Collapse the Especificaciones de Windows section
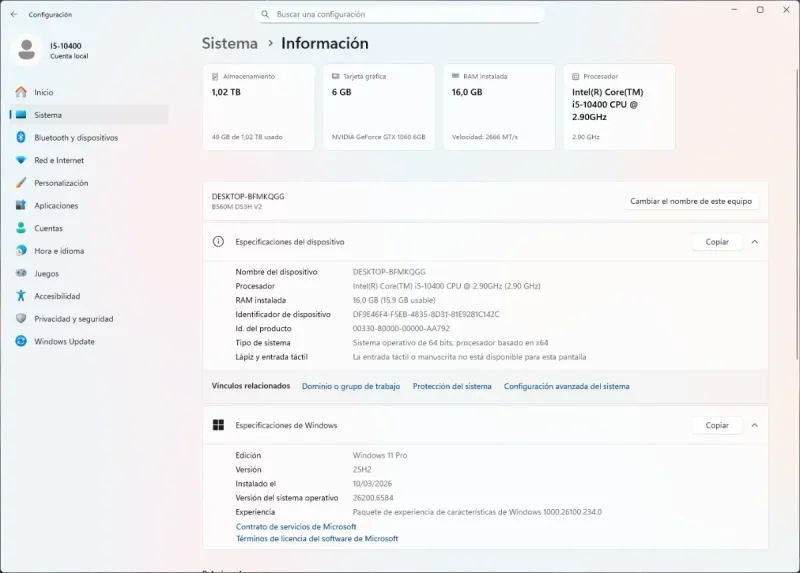800x573 pixels. [755, 425]
